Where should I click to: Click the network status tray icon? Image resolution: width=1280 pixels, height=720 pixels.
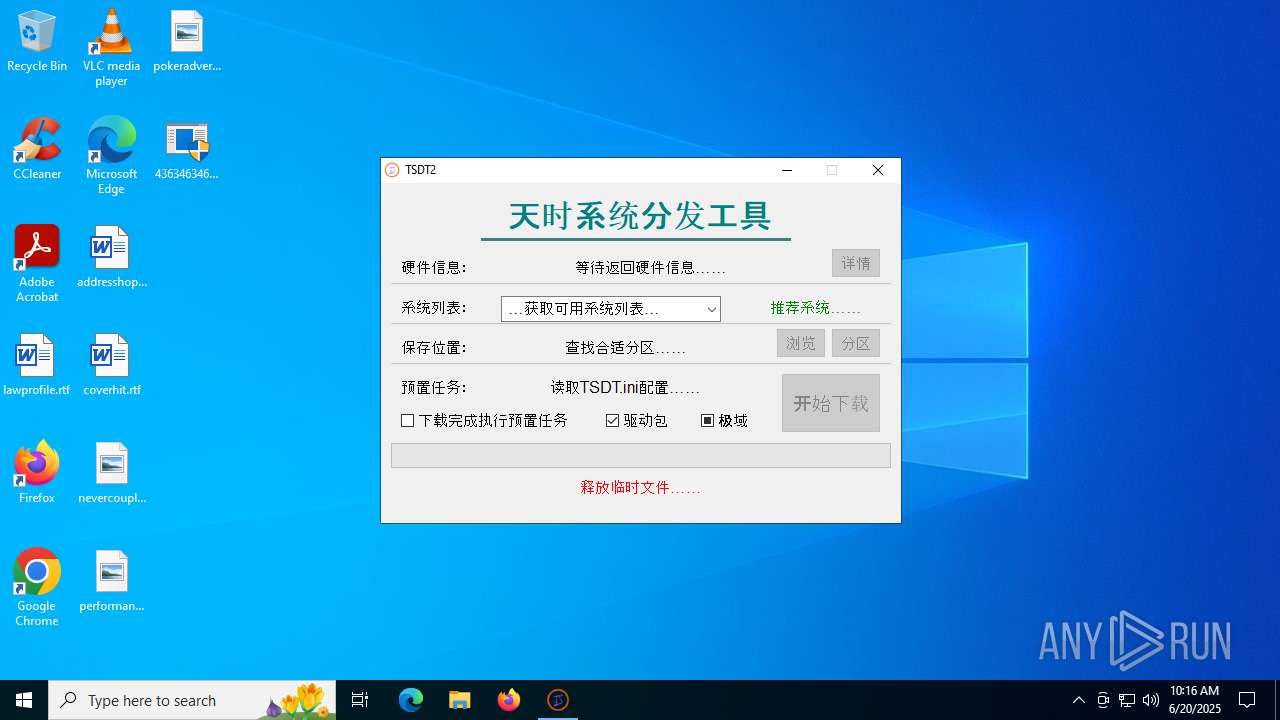tap(1127, 700)
